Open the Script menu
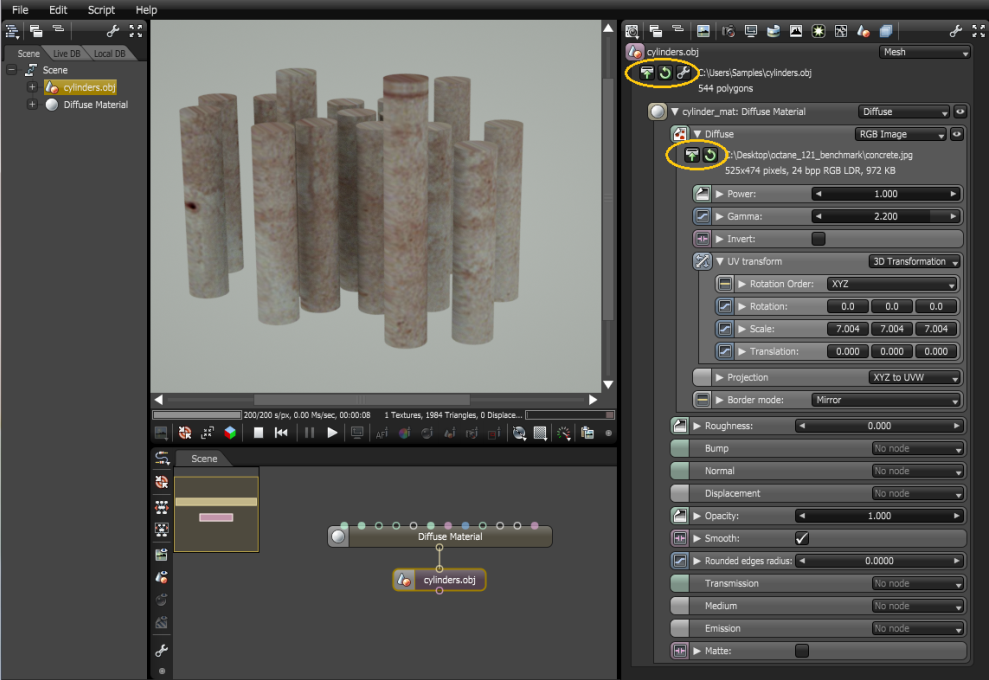Viewport: 989px width, 680px height. 101,9
